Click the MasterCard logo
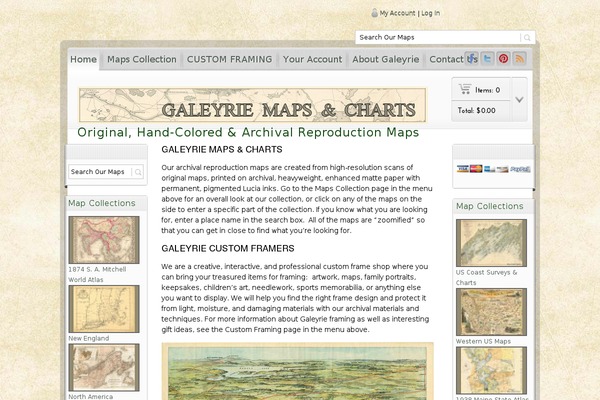 click(x=476, y=169)
